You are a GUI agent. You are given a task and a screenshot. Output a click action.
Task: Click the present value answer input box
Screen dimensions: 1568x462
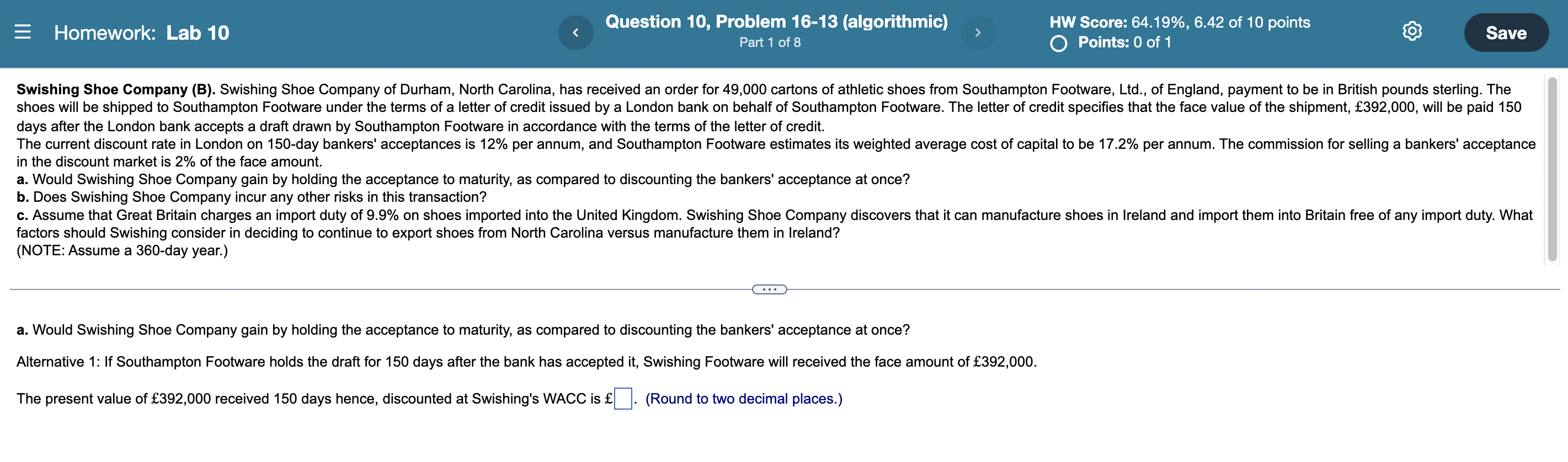pyautogui.click(x=623, y=399)
